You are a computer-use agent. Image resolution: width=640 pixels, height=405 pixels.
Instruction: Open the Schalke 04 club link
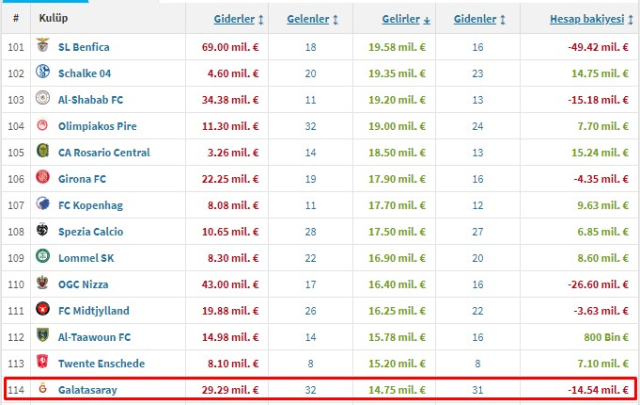coord(84,74)
